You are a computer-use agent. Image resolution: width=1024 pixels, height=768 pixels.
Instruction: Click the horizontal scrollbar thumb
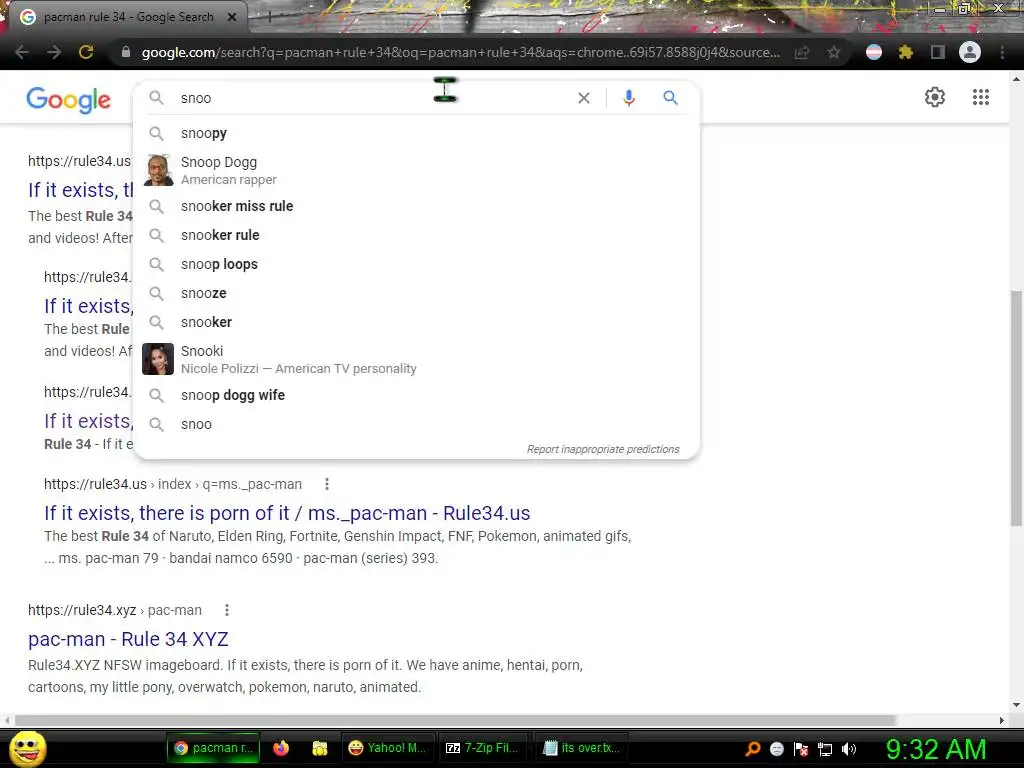point(455,720)
